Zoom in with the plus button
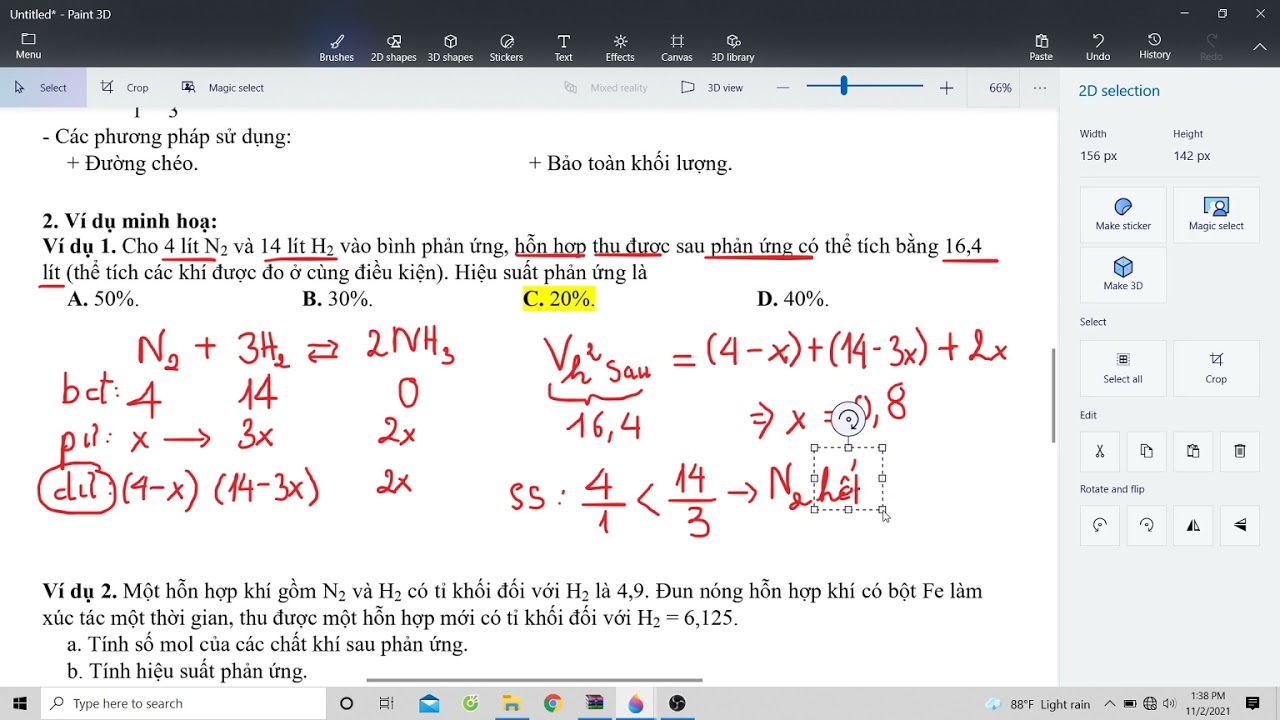The width and height of the screenshot is (1280, 720). point(946,88)
